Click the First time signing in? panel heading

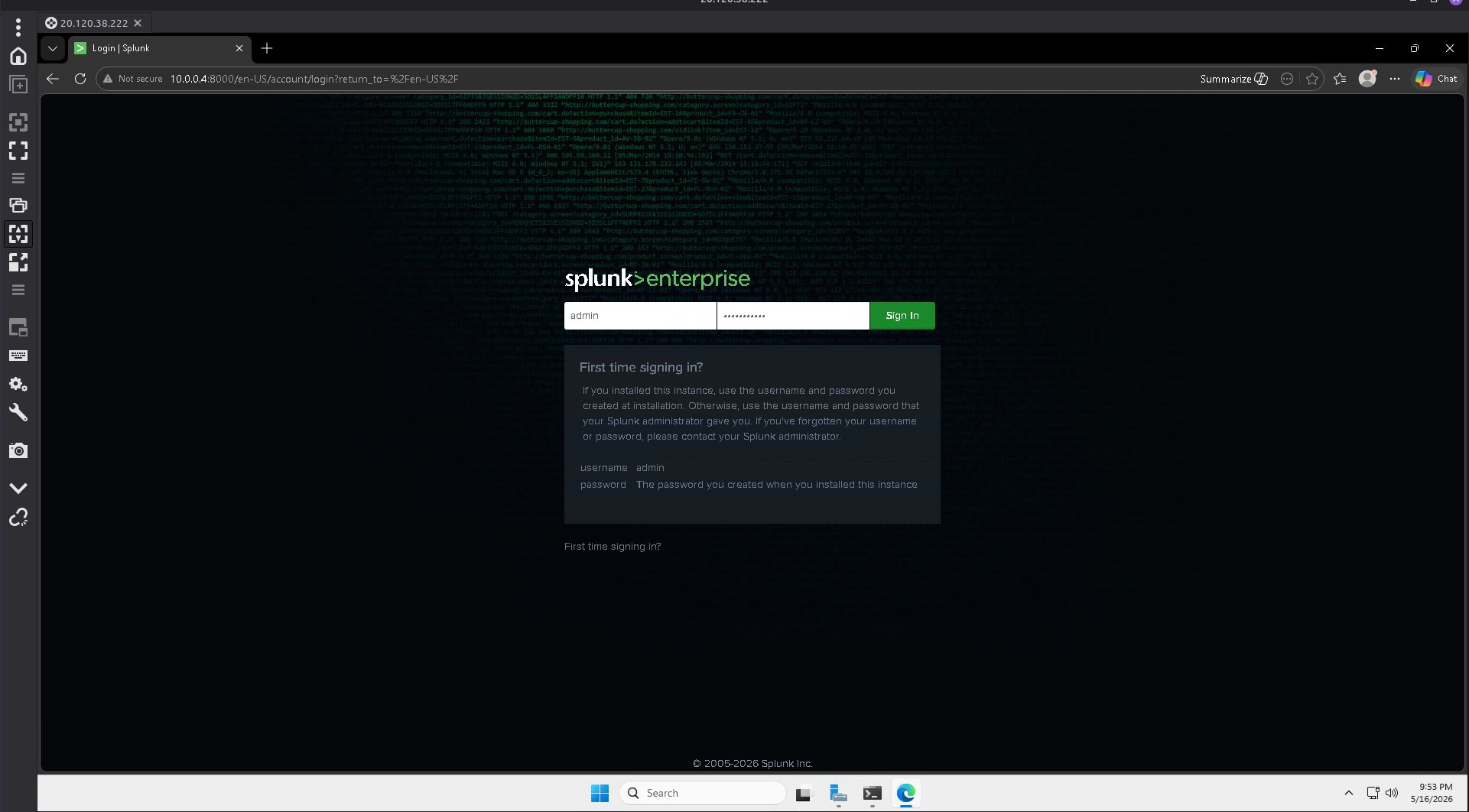[641, 368]
